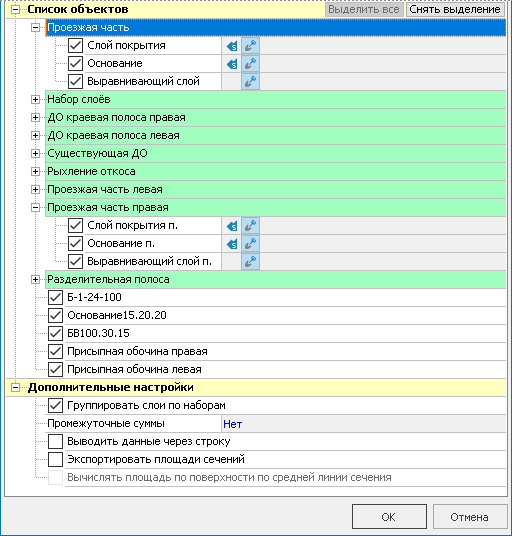Image resolution: width=512 pixels, height=536 pixels.
Task: Confirm with the OK button
Action: 389,517
